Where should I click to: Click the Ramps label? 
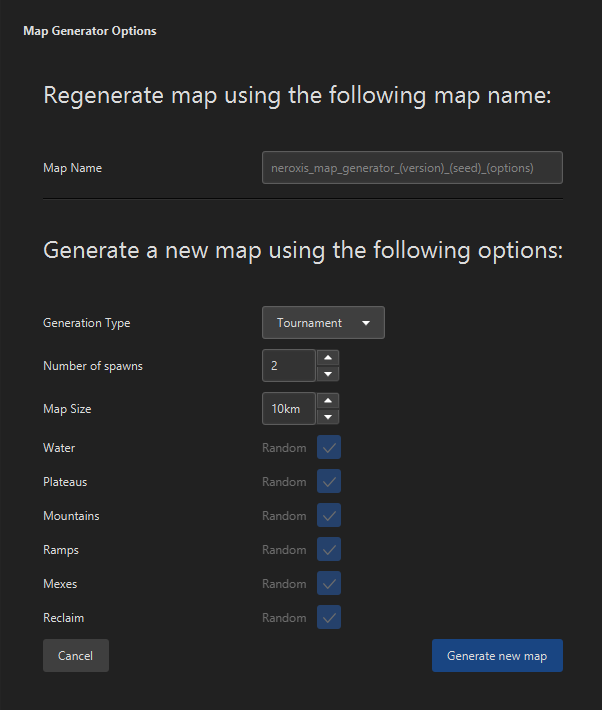click(61, 550)
